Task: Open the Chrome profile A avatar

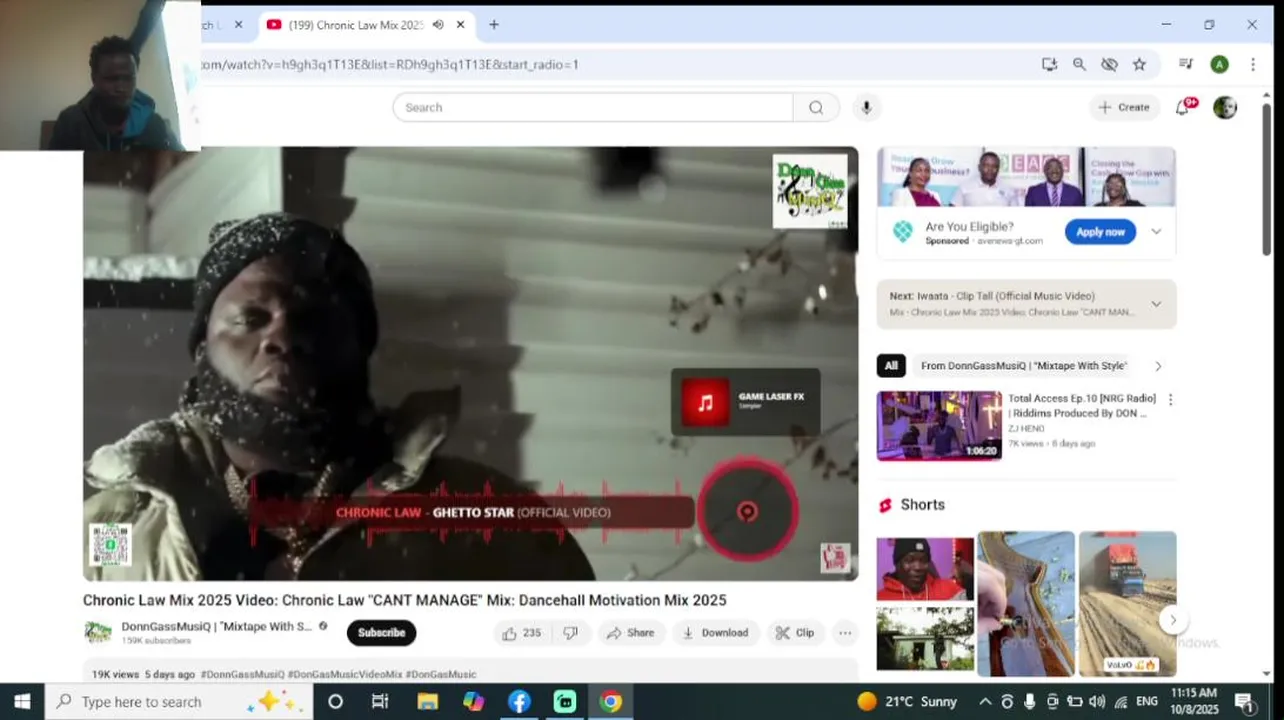Action: click(1219, 64)
